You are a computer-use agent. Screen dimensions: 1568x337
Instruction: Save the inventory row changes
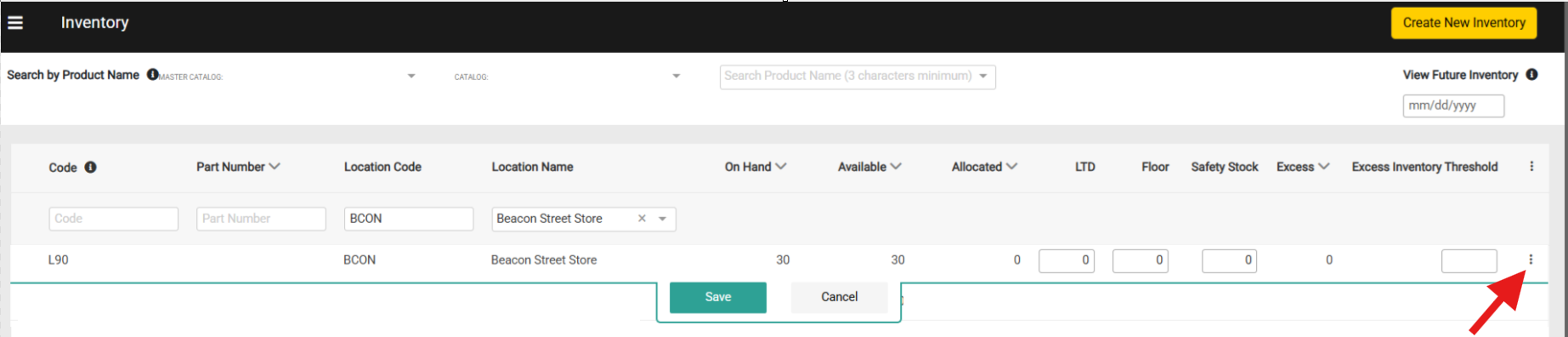click(x=718, y=297)
